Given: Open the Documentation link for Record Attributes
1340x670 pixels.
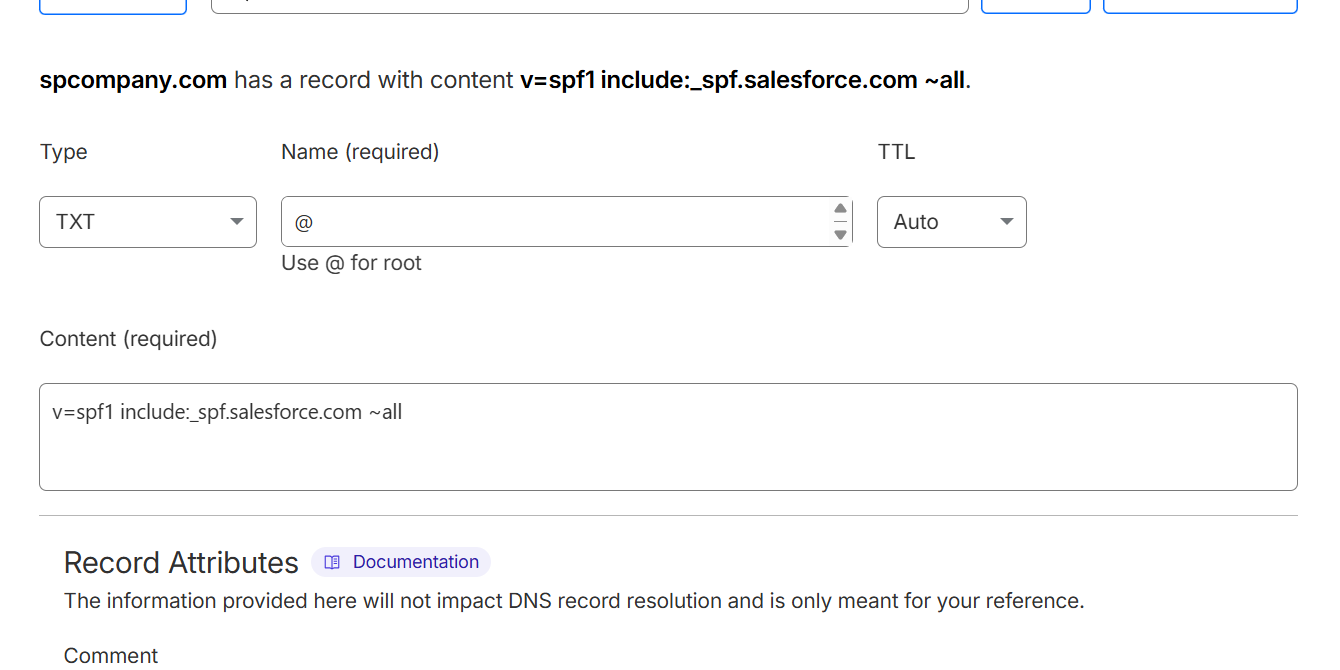Looking at the screenshot, I should [x=415, y=562].
